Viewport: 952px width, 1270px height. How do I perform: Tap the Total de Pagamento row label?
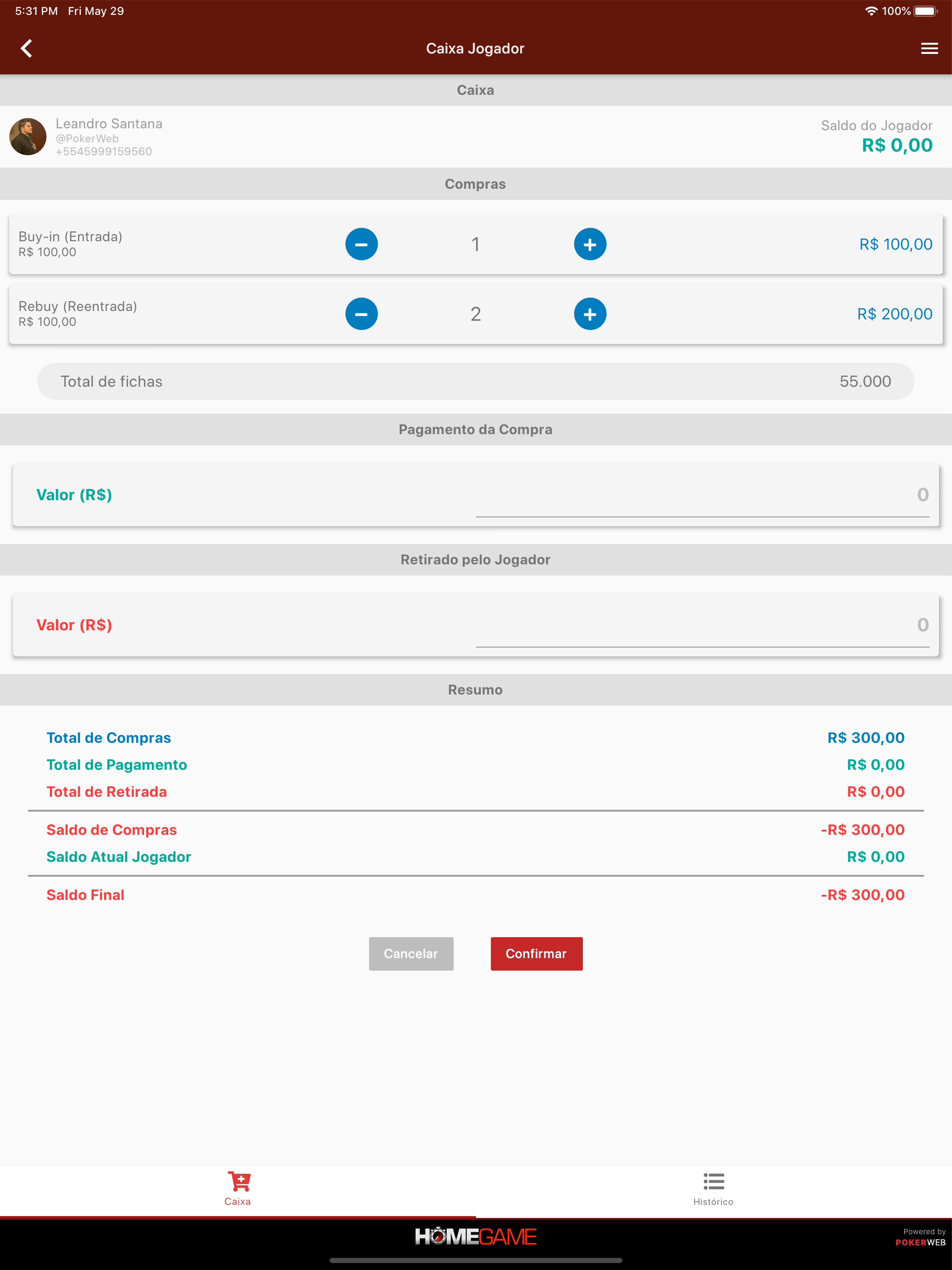tap(117, 765)
